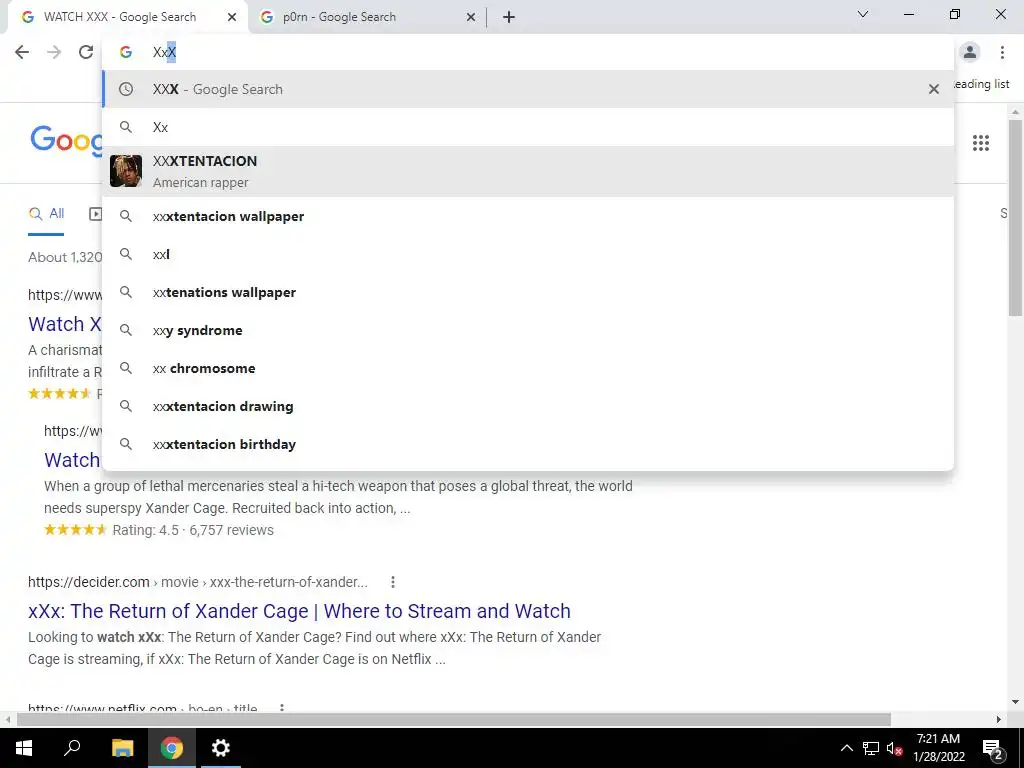Screen dimensions: 1024x768
Task: Close the p0rn - Google Search tab
Action: tap(471, 17)
